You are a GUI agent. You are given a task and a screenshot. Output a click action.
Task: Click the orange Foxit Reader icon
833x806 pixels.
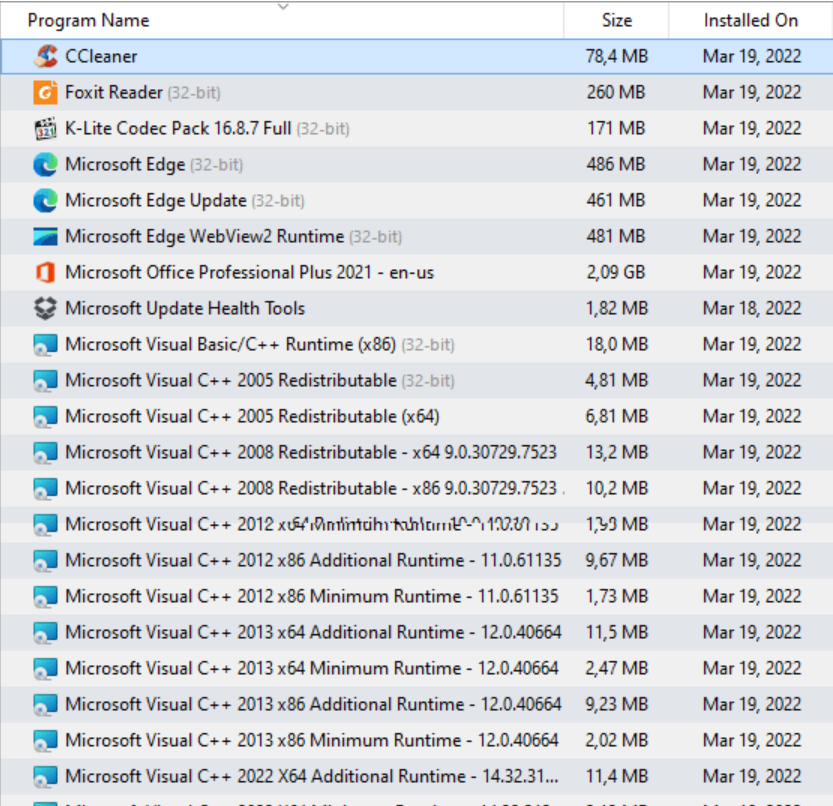tap(45, 92)
